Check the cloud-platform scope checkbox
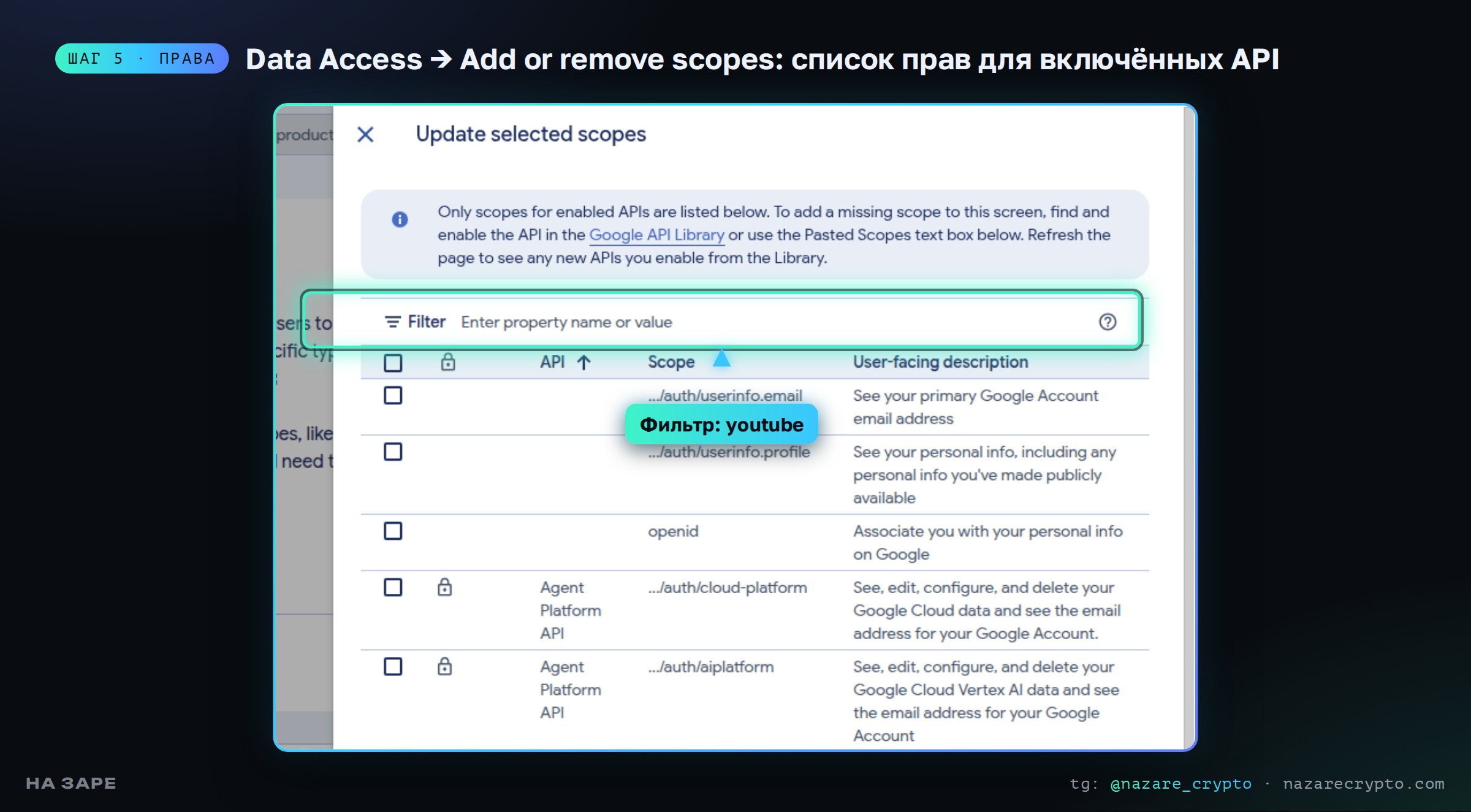Screen dimensions: 1471x812 (393, 587)
